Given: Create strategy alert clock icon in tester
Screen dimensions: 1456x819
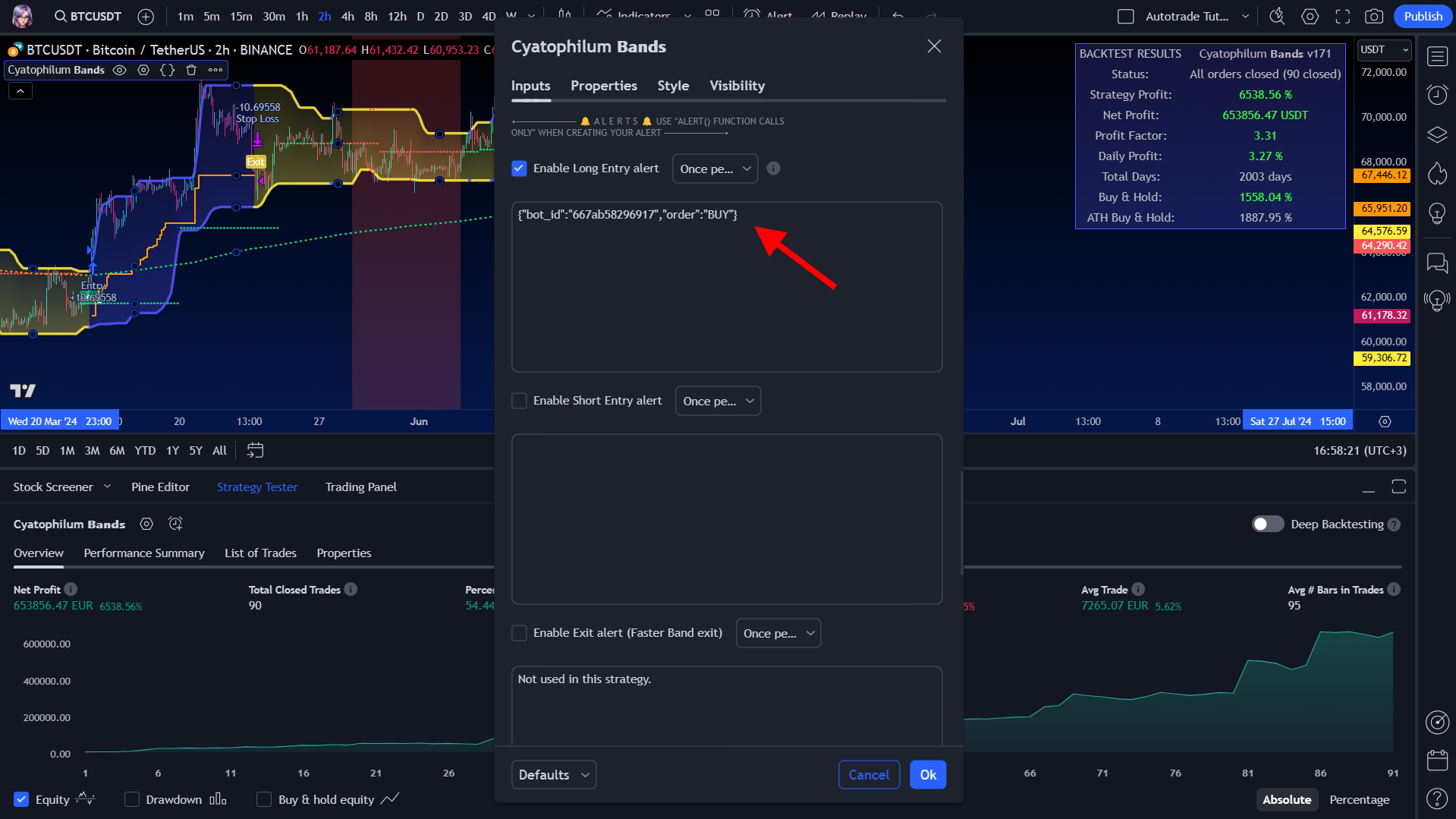Looking at the screenshot, I should tap(175, 524).
